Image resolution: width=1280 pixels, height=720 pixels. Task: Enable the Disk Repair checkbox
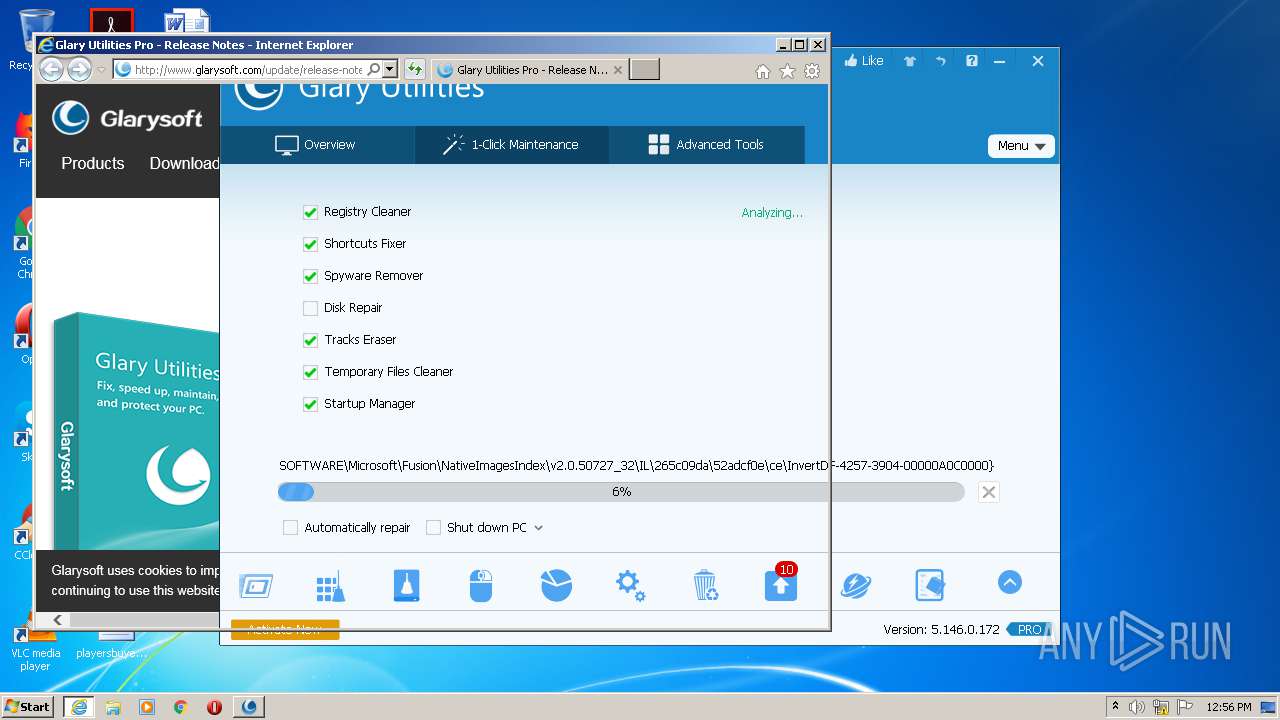(310, 308)
